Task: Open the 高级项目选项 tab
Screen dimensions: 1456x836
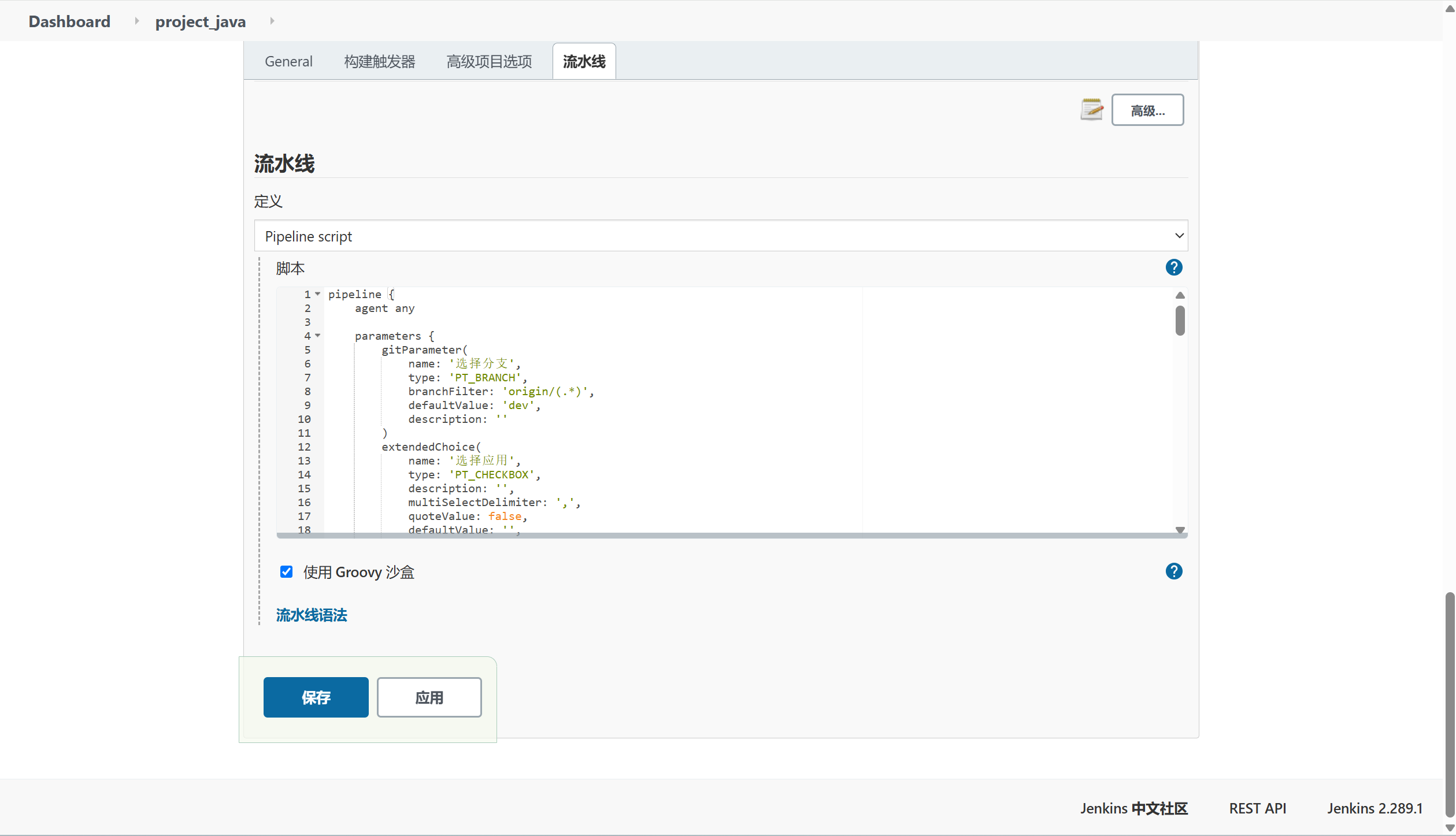Action: pyautogui.click(x=489, y=61)
